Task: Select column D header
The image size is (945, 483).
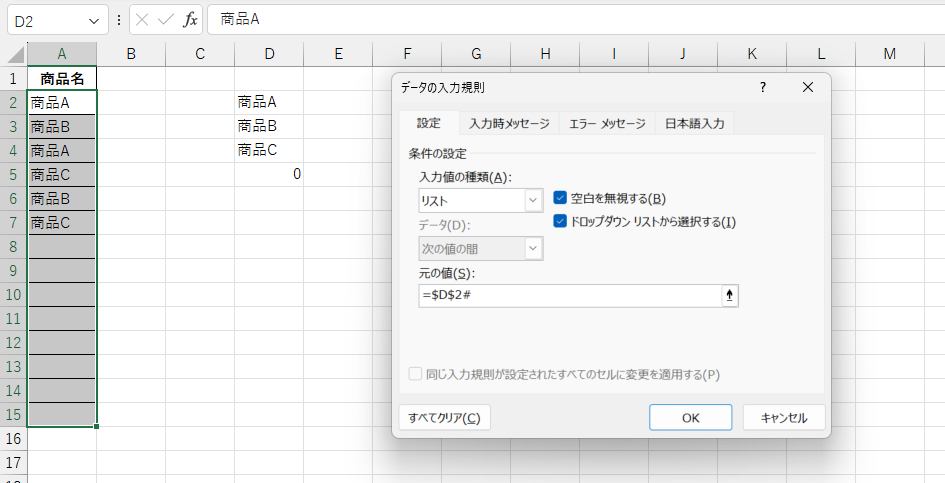Action: tap(269, 53)
